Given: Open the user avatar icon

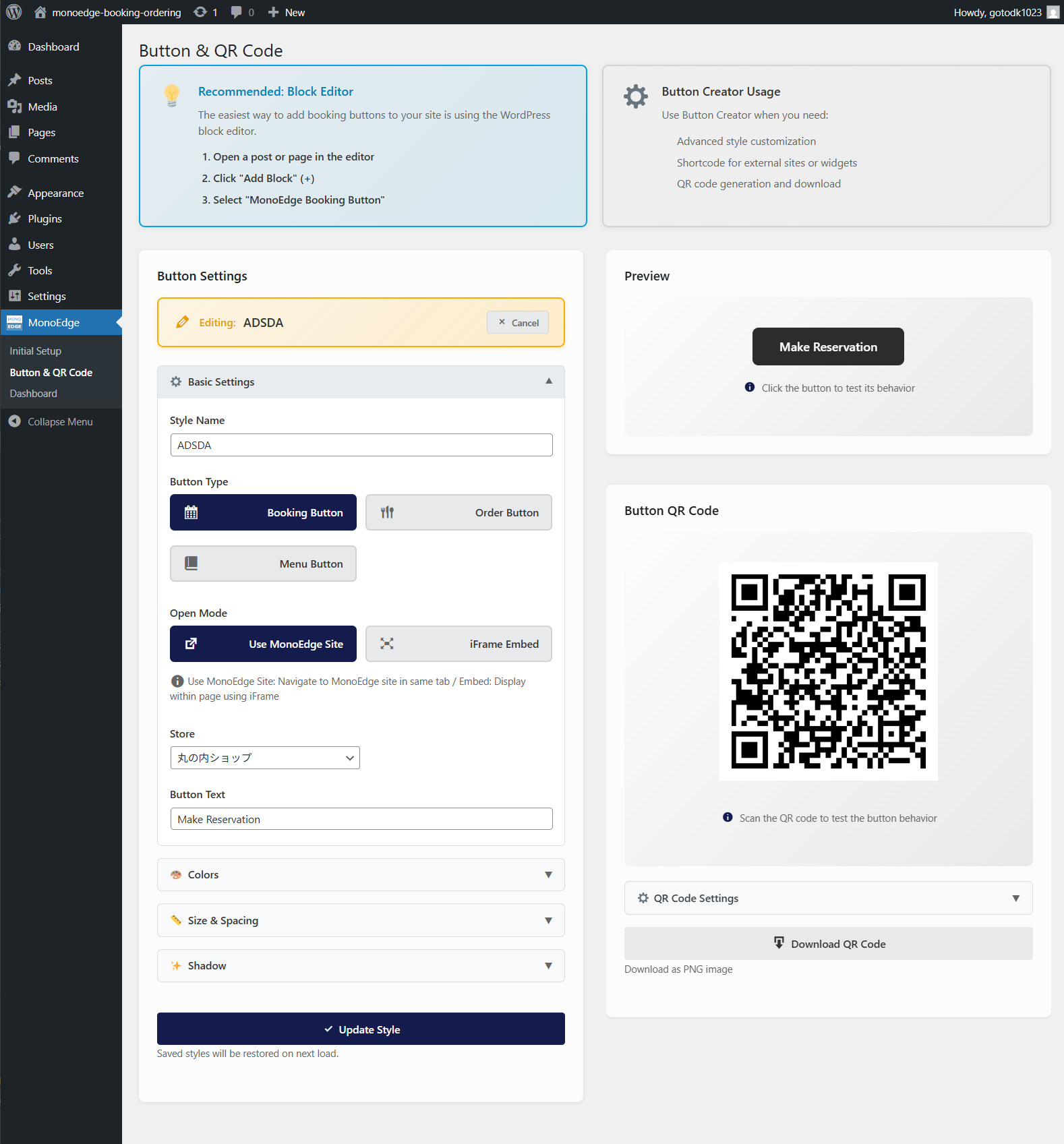Looking at the screenshot, I should (1053, 12).
